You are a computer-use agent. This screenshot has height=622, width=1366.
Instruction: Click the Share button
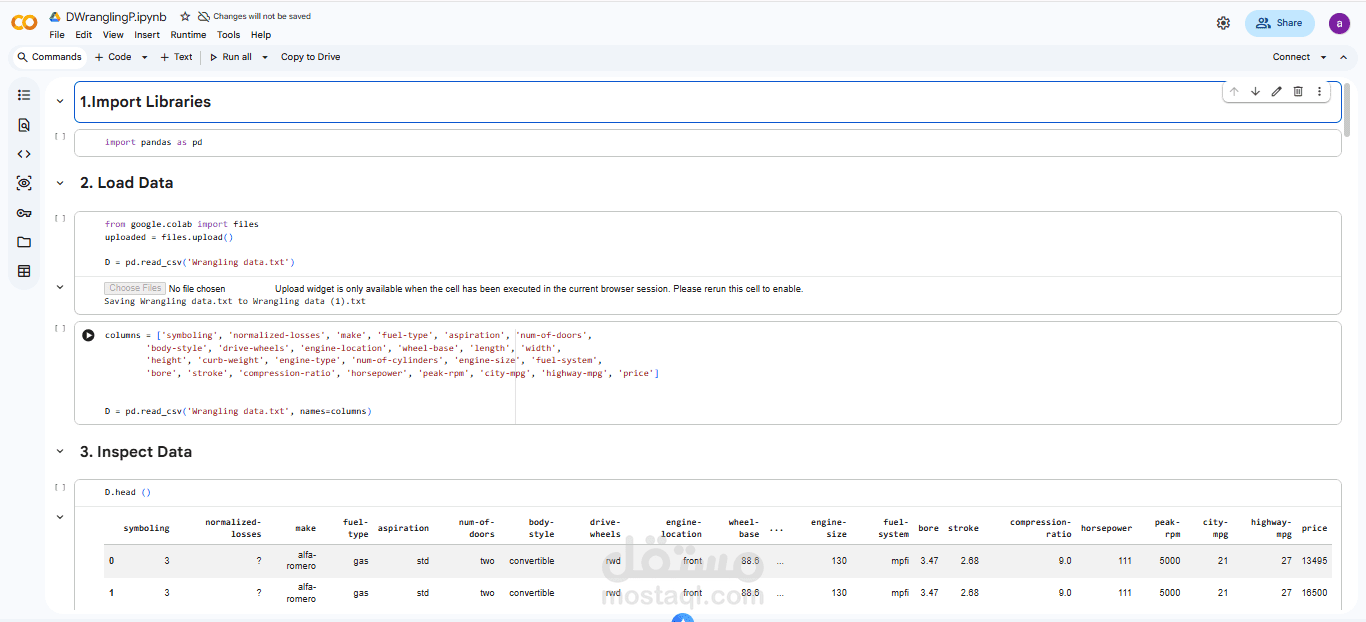pos(1279,23)
